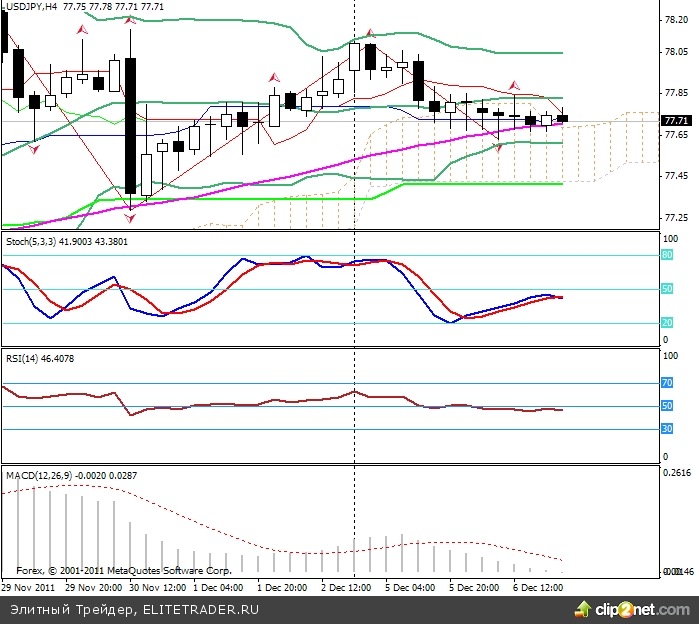Click the Stochastic 80 level marker

pos(666,255)
